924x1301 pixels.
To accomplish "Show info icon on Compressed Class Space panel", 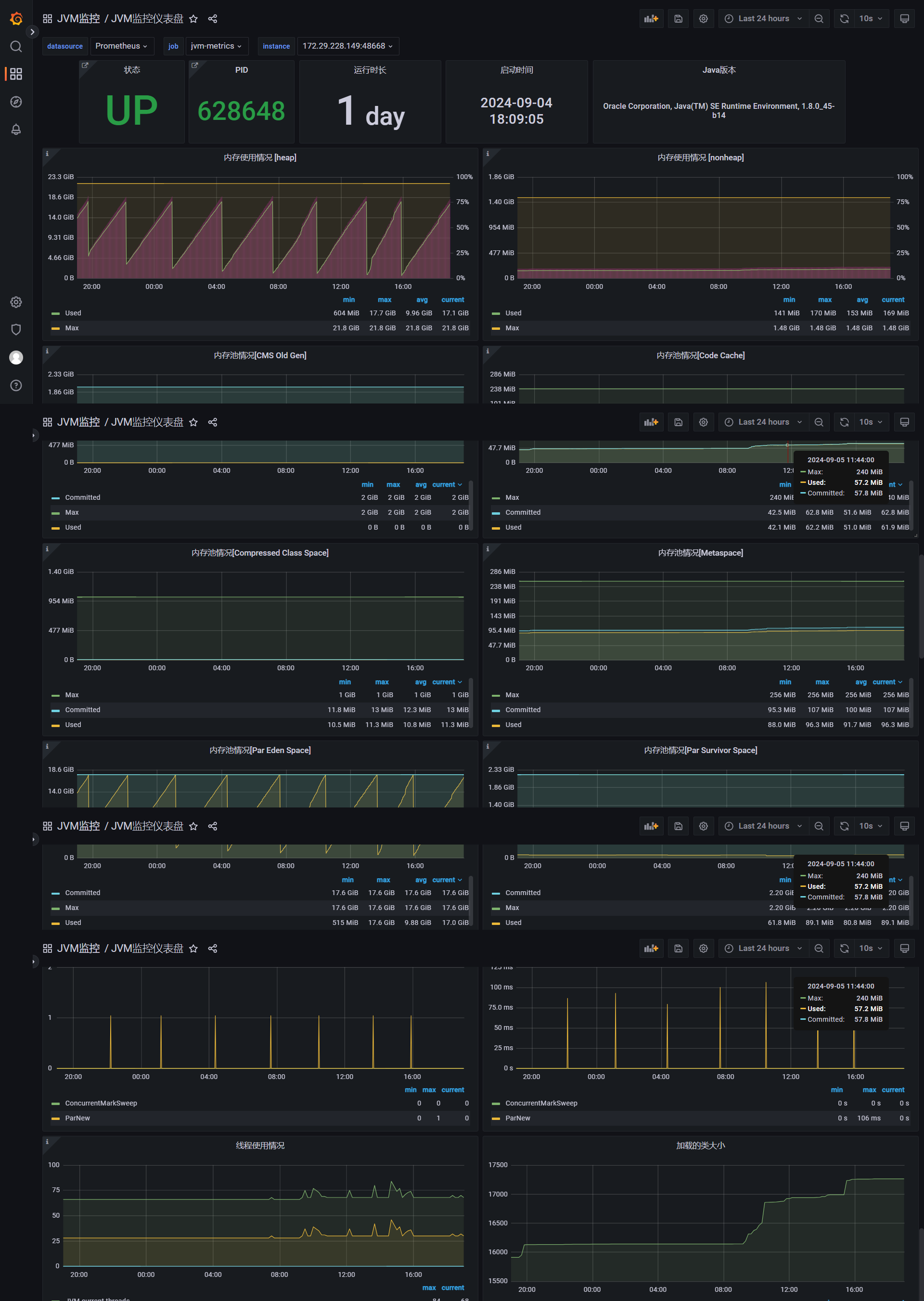I will [47, 548].
